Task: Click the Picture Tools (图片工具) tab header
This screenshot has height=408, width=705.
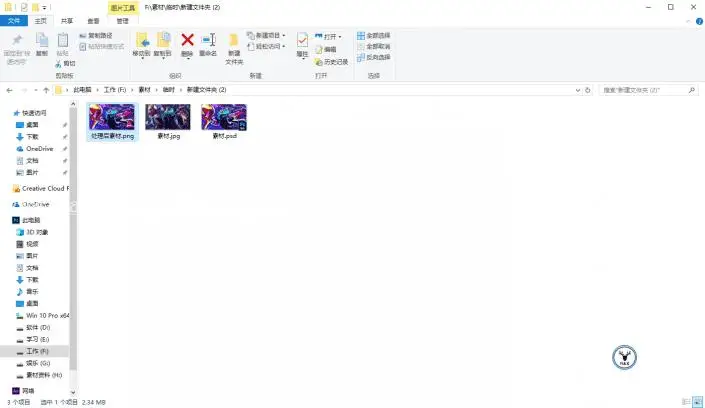Action: 123,8
